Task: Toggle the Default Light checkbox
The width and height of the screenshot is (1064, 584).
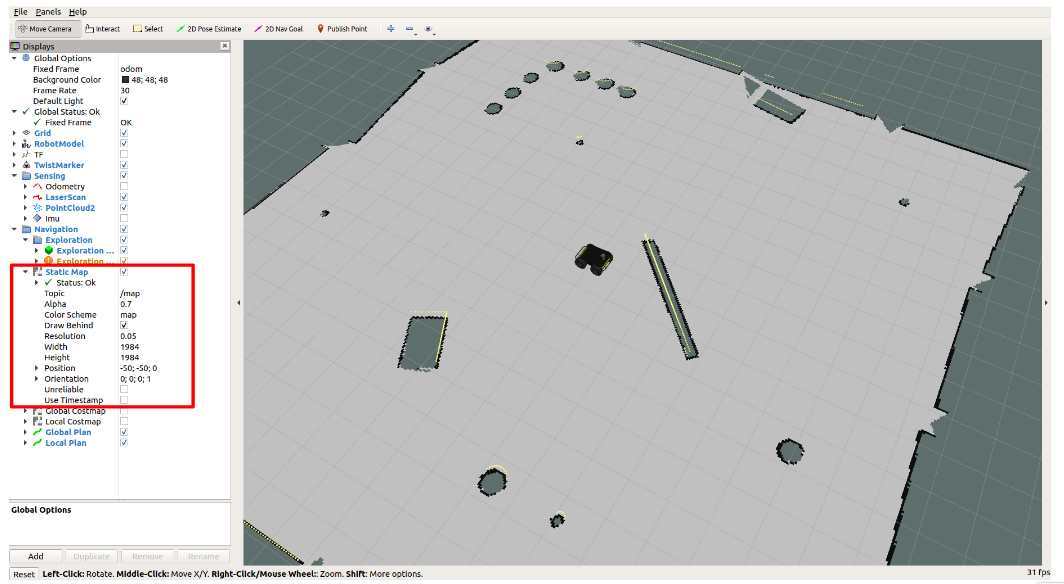Action: tap(124, 101)
